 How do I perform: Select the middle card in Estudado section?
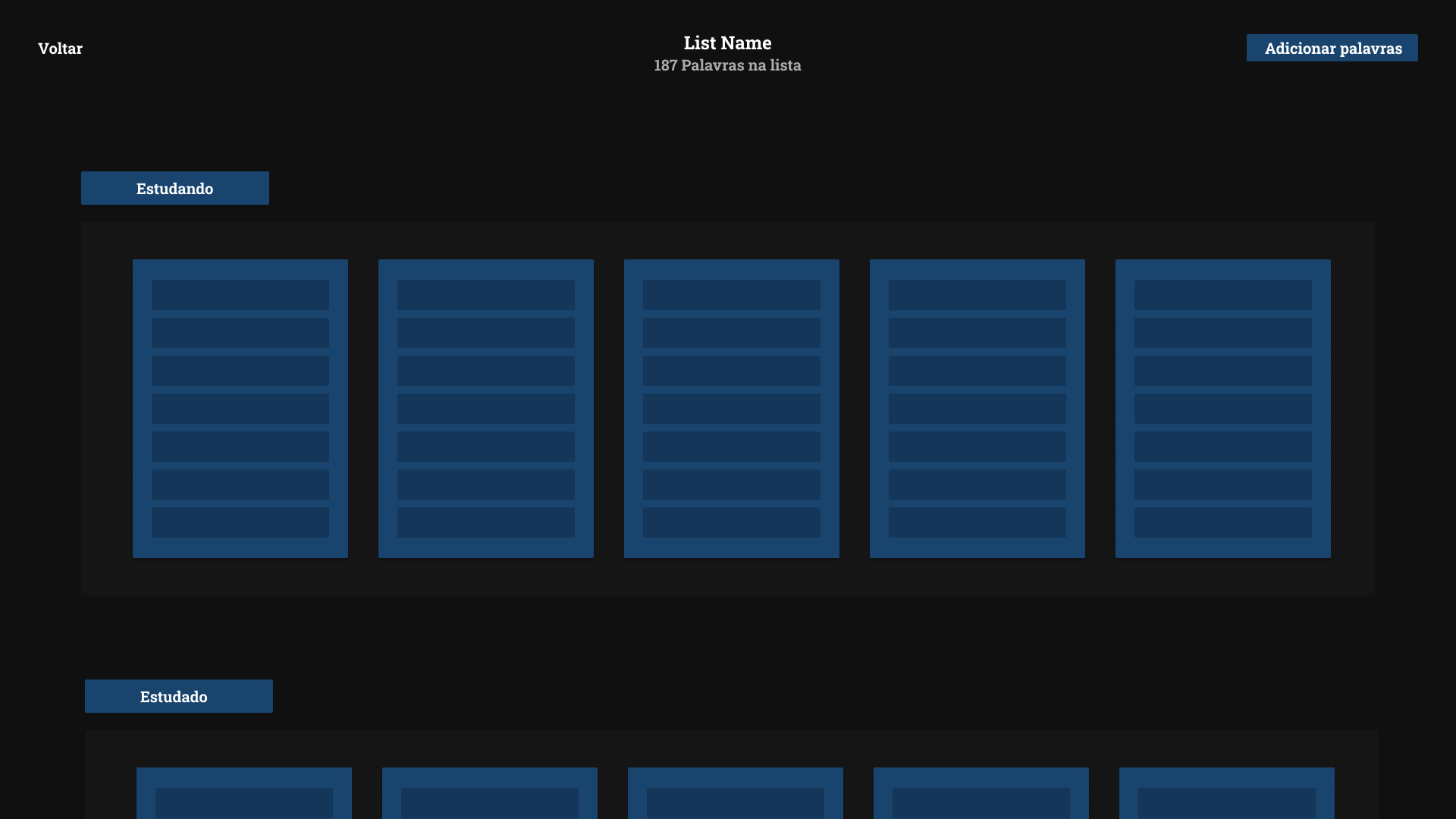pos(735,796)
